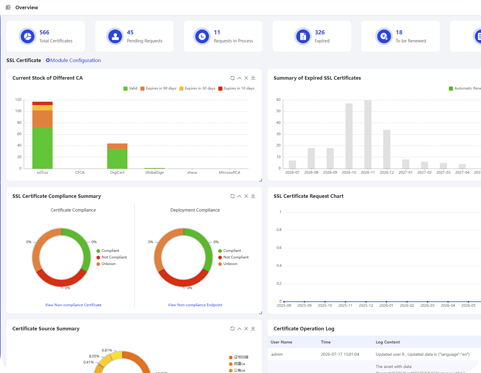The image size is (481, 373).
Task: Click the Overview page title
Action: pos(27,7)
